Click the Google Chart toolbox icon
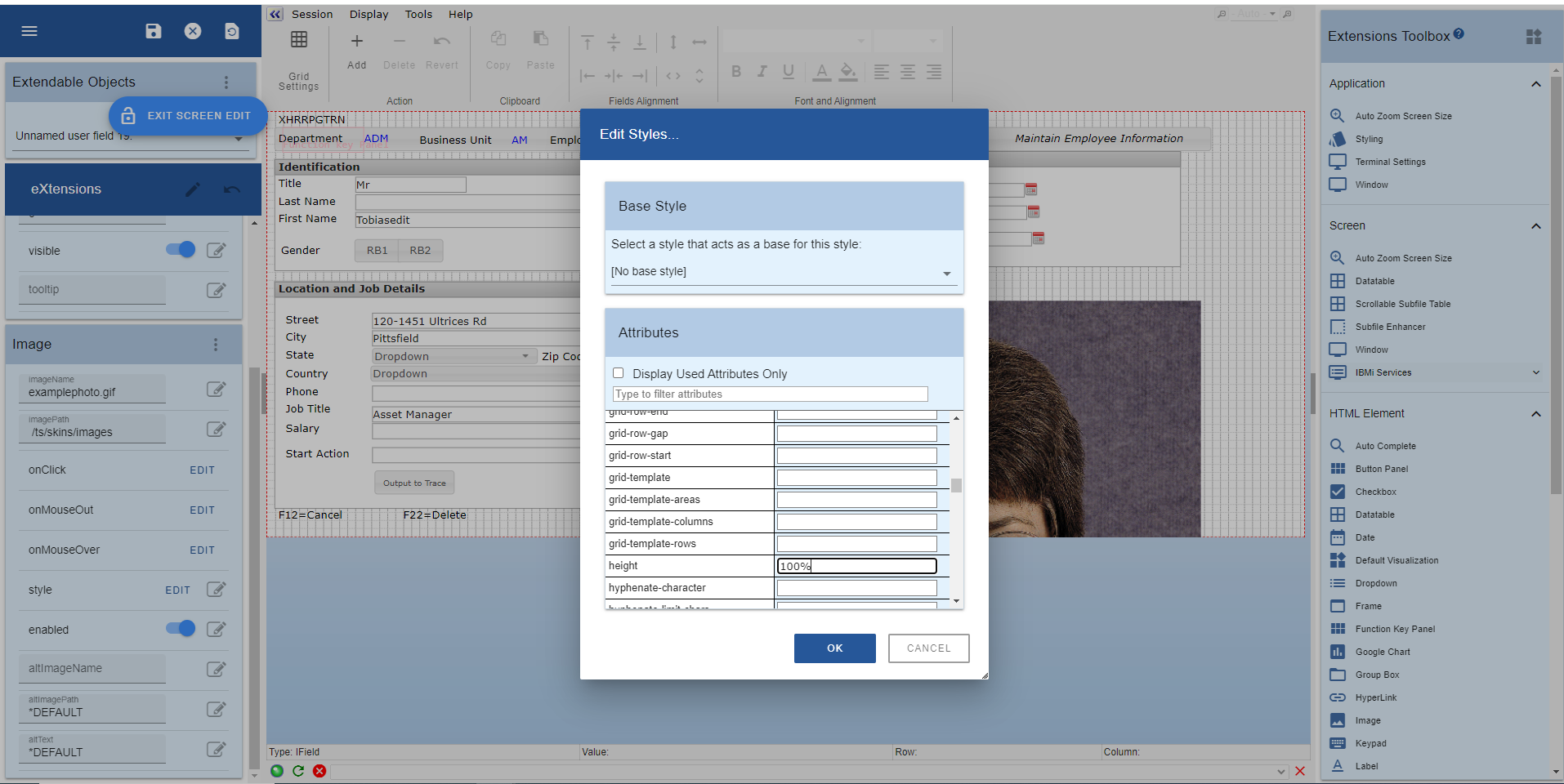The width and height of the screenshot is (1564, 784). 1338,652
